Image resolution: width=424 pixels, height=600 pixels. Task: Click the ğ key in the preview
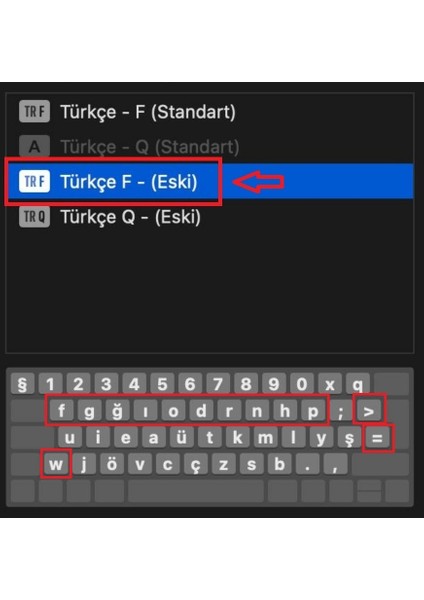point(117,411)
